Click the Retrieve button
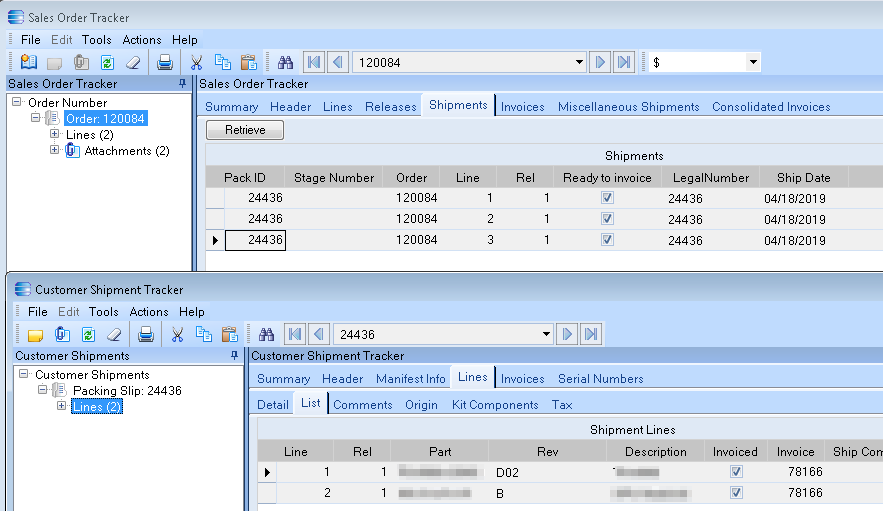 pyautogui.click(x=244, y=130)
